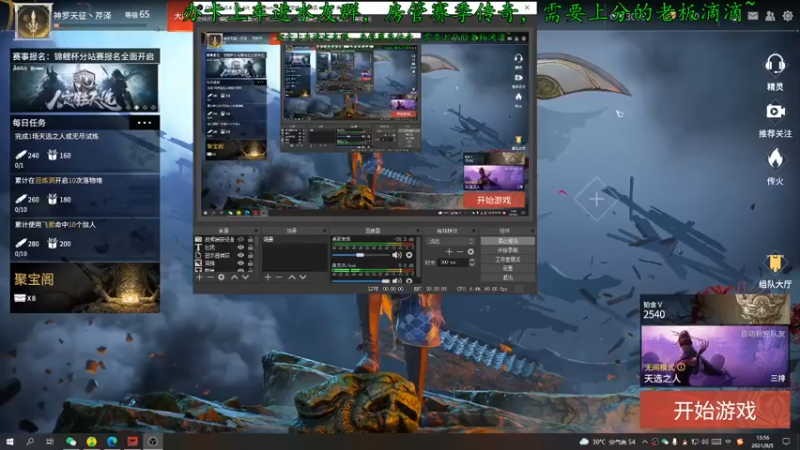Image resolution: width=800 pixels, height=450 pixels.
Task: Open the 聚宝阁 treasure banner
Action: point(85,288)
